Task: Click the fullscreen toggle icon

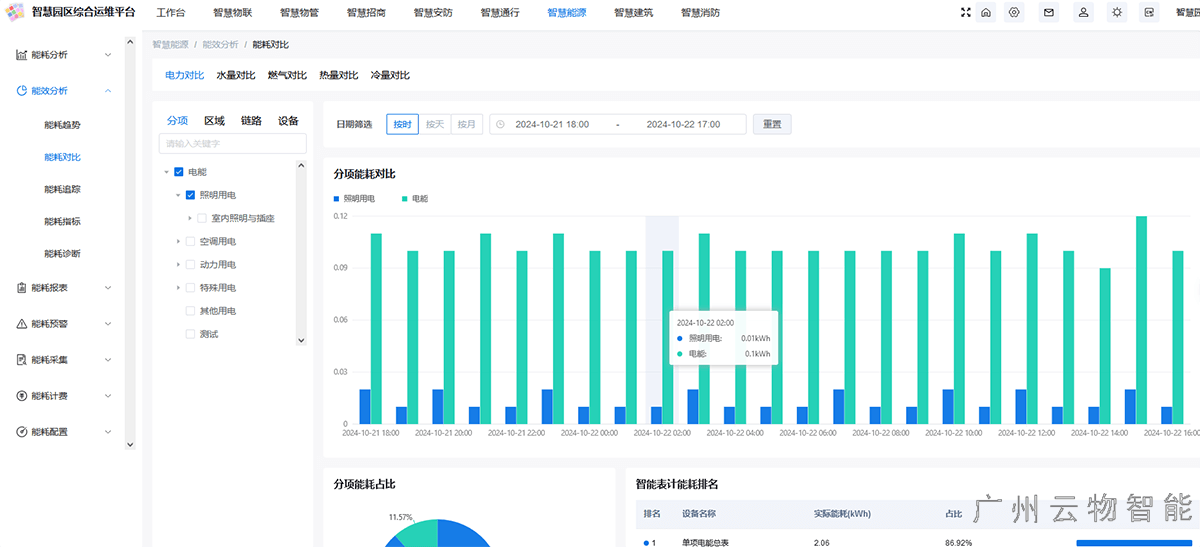Action: click(x=965, y=13)
